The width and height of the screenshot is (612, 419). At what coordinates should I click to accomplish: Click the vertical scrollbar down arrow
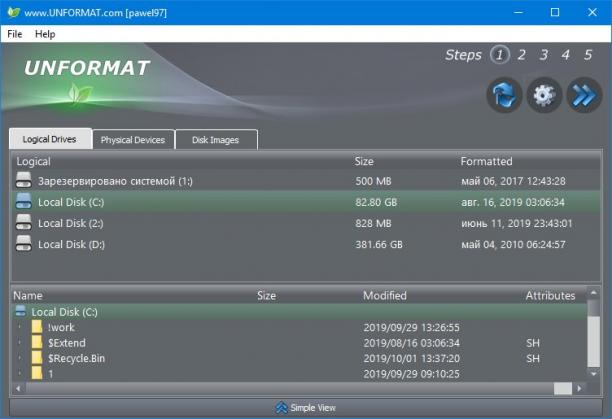coord(594,374)
